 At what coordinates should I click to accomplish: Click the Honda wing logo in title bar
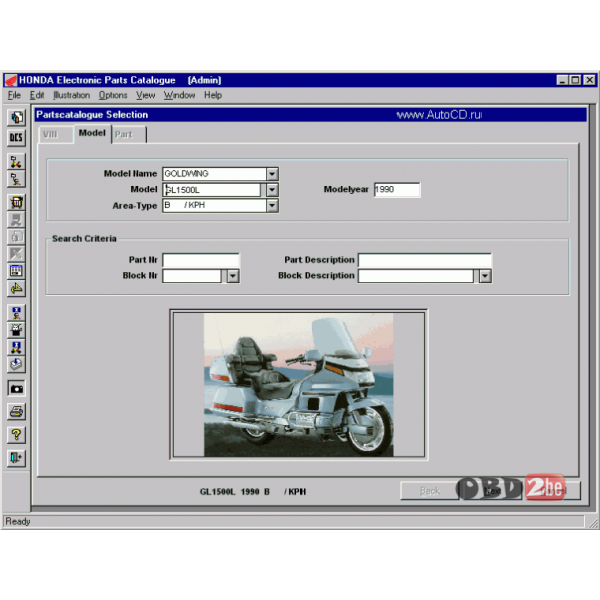11,80
